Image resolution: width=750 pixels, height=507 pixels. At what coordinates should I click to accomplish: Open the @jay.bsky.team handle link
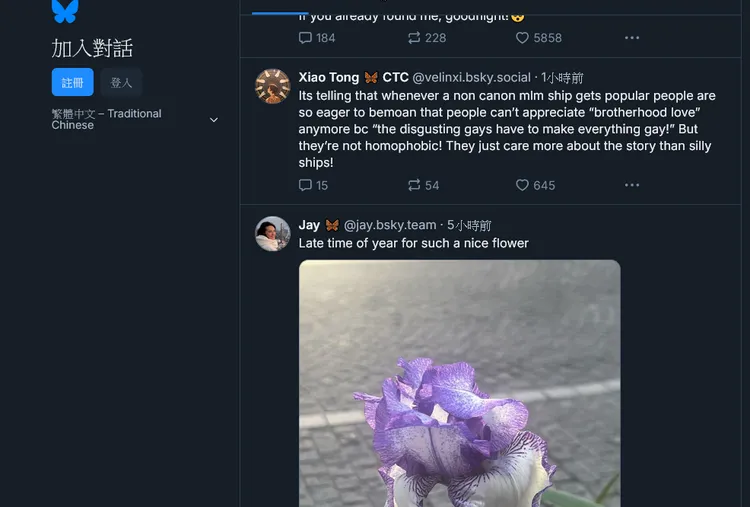390,225
